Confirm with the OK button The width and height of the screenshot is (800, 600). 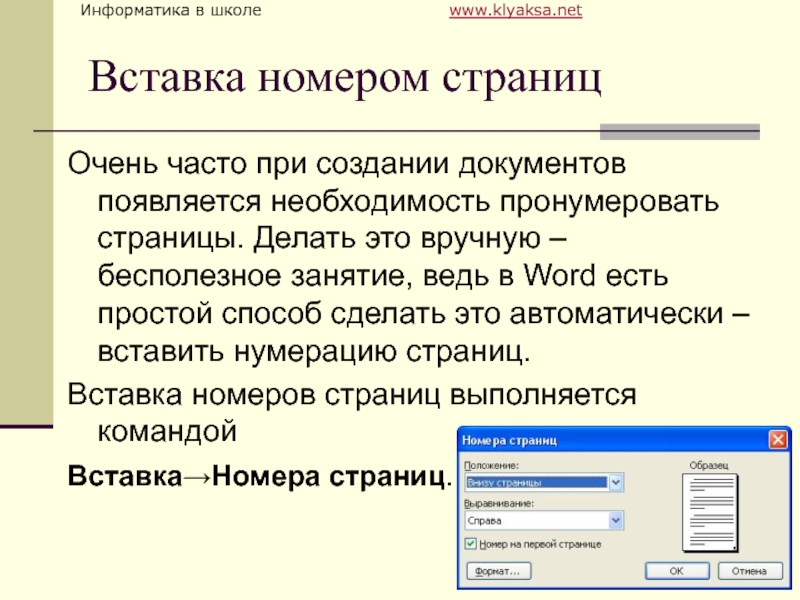tap(676, 571)
